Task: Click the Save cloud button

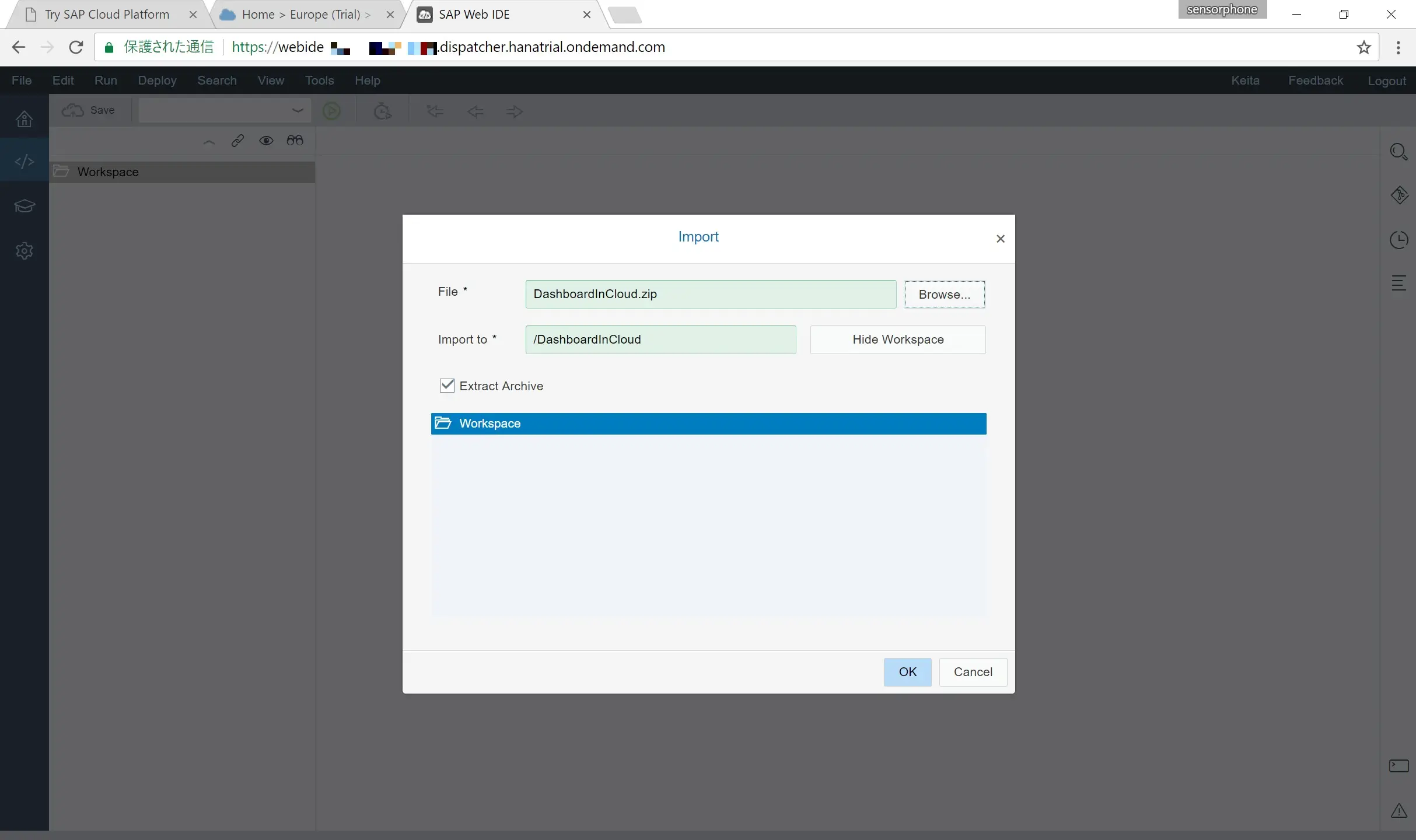Action: (x=89, y=110)
